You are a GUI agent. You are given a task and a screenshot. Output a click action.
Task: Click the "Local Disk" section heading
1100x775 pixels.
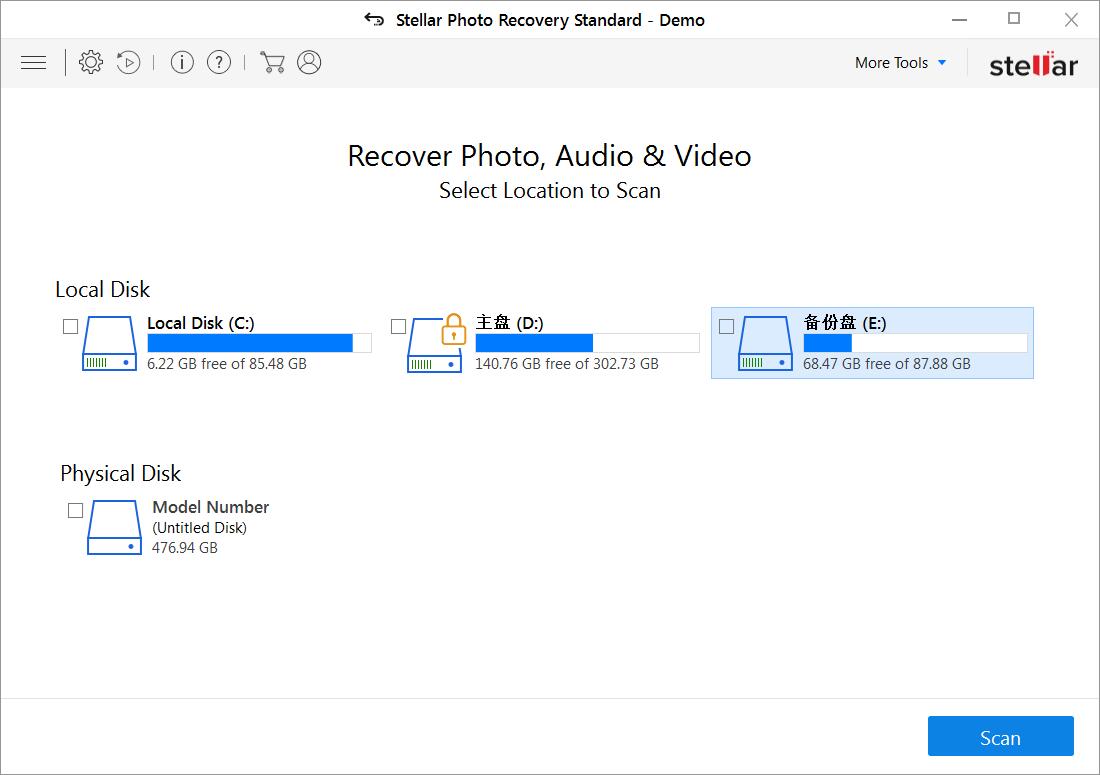tap(102, 289)
